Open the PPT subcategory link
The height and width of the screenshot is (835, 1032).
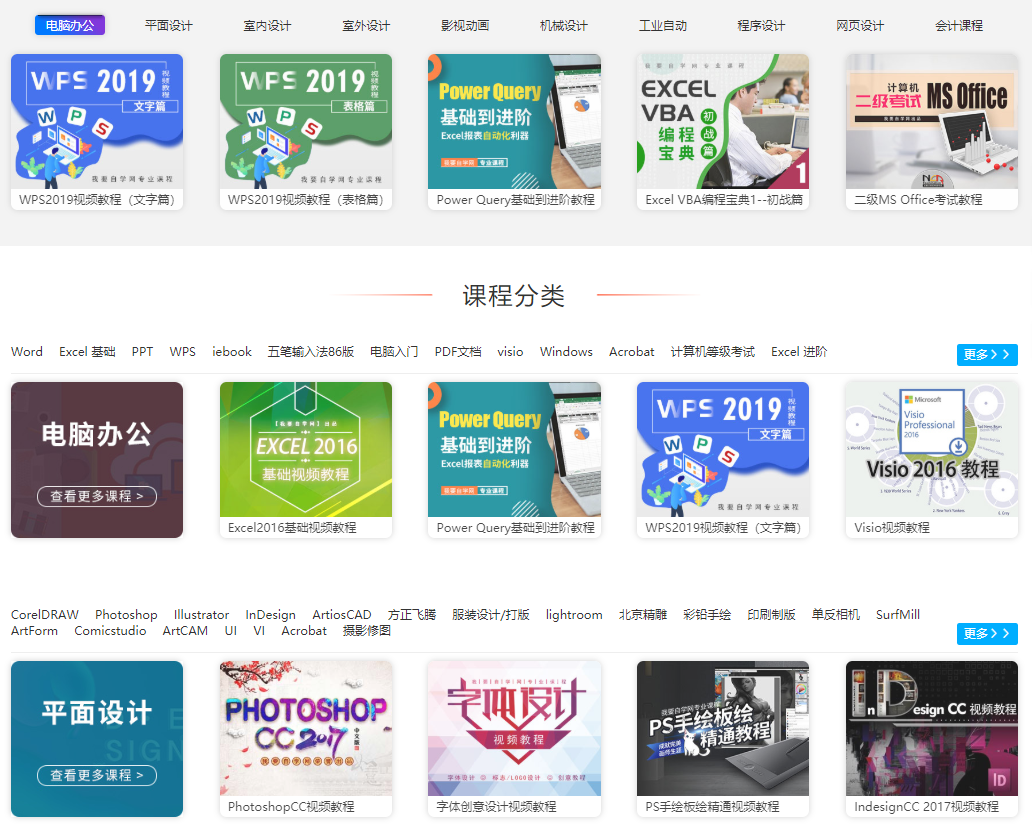[142, 351]
